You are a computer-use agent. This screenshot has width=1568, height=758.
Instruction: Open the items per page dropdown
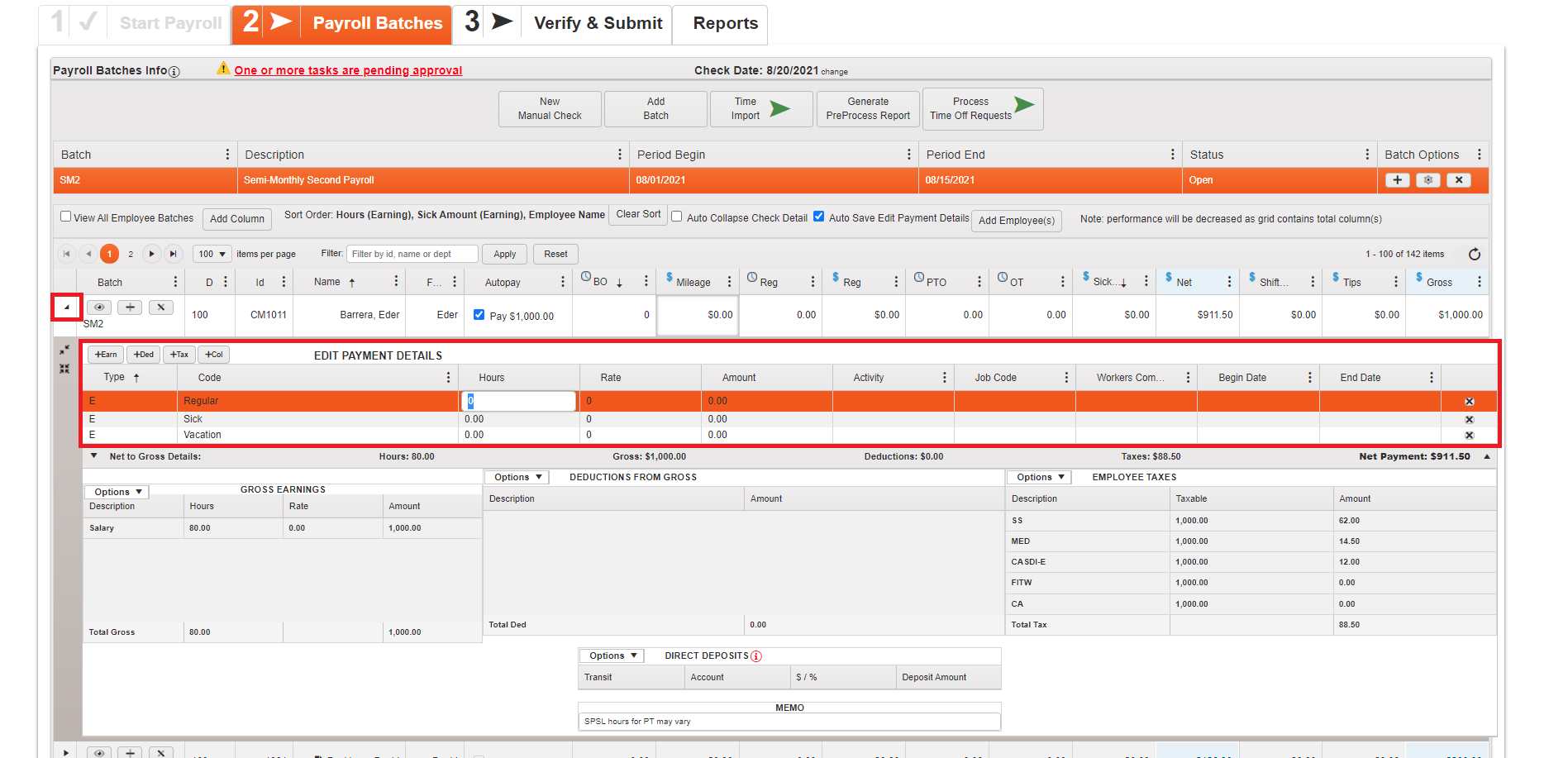(212, 254)
